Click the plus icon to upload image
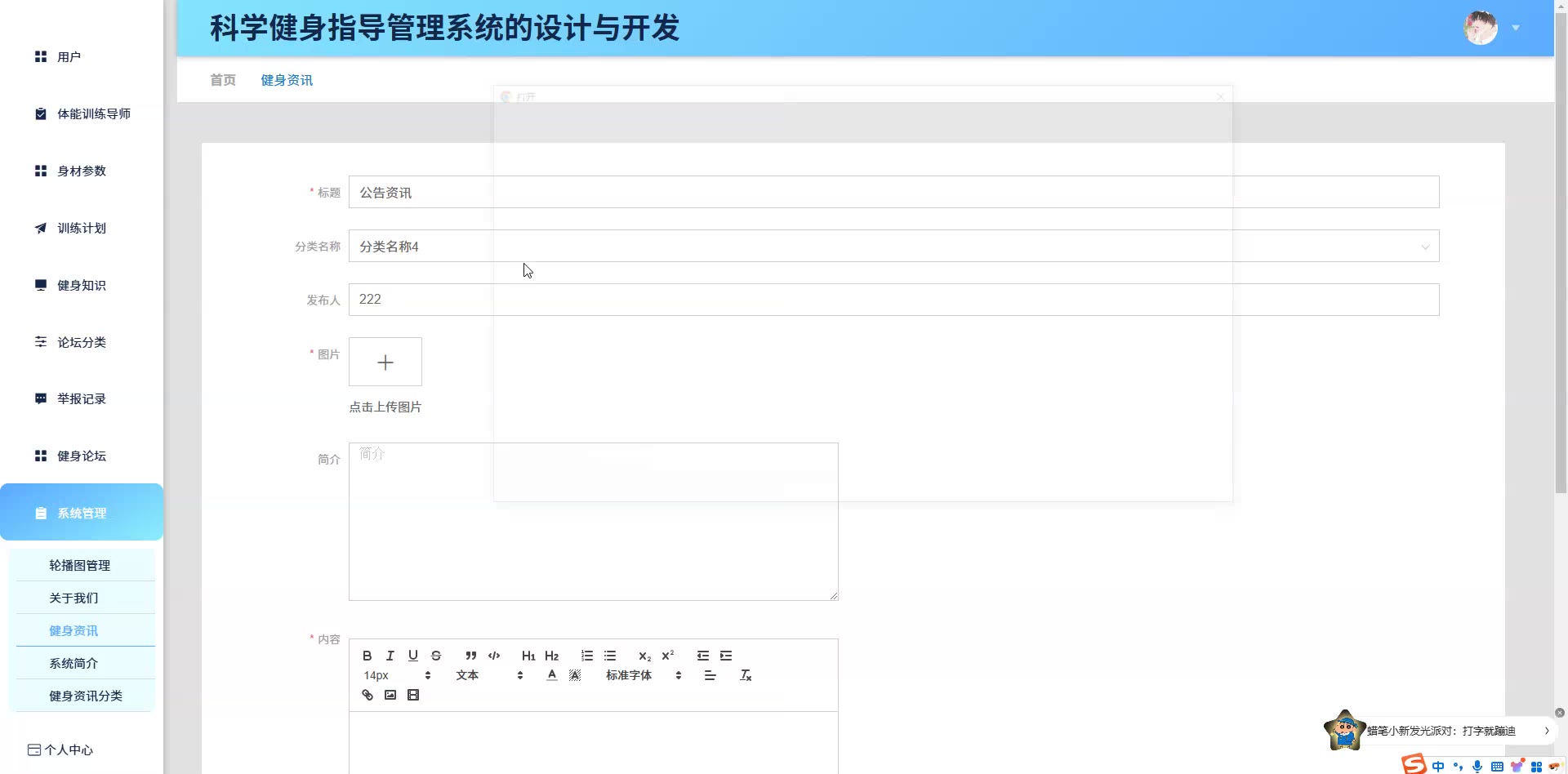This screenshot has width=1568, height=774. tap(385, 362)
